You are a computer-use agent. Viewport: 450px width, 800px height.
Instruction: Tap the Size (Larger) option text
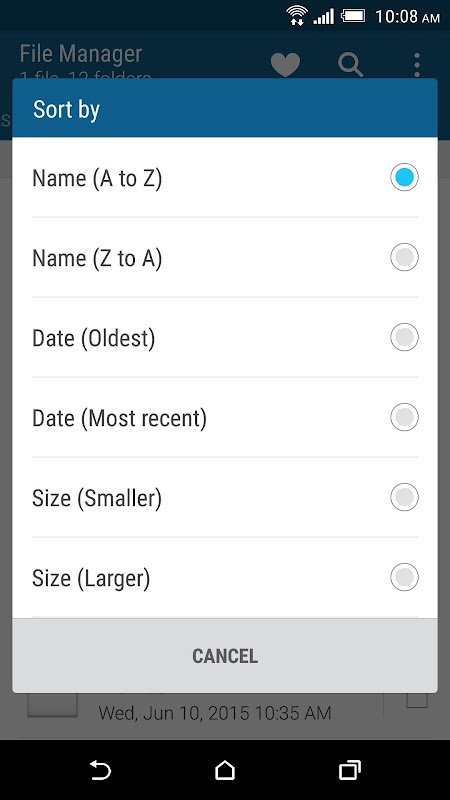[91, 579]
